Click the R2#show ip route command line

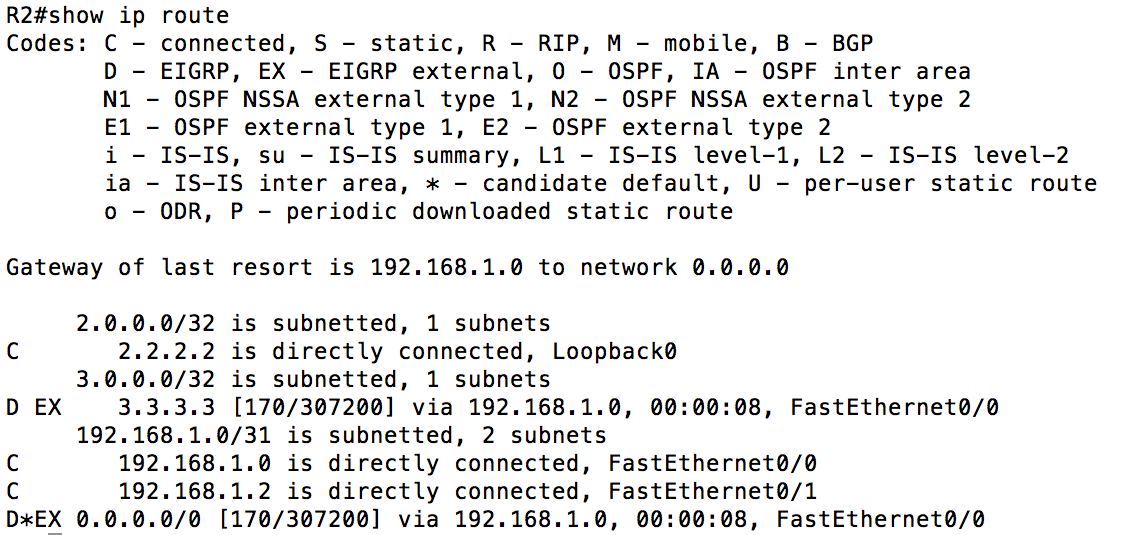tap(117, 16)
